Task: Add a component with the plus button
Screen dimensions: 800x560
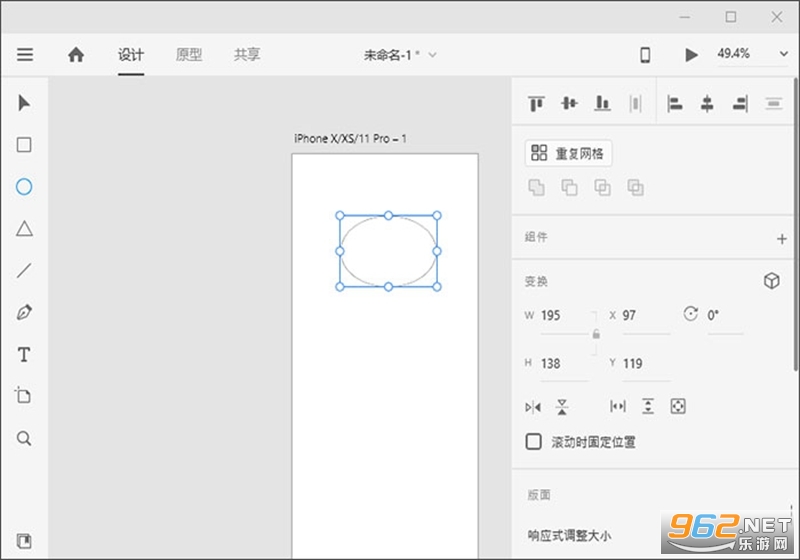Action: click(x=782, y=239)
